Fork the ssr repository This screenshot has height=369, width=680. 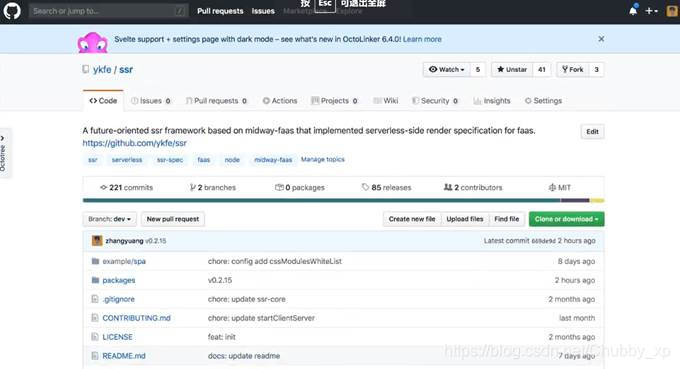pyautogui.click(x=573, y=69)
